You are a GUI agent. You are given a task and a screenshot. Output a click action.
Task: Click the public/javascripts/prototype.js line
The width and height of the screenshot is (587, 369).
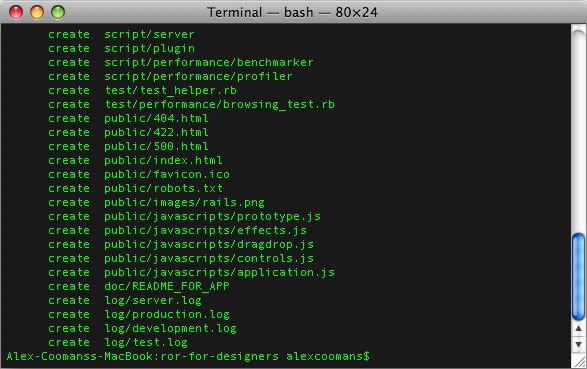pyautogui.click(x=184, y=217)
